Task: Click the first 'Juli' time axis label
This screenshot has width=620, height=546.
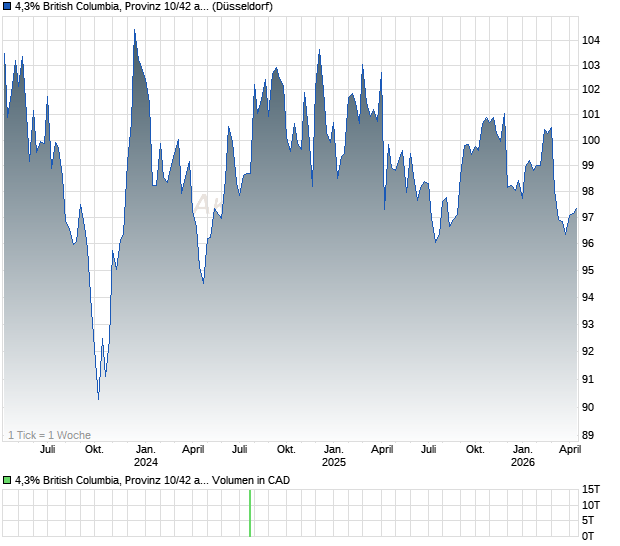Action: (47, 450)
